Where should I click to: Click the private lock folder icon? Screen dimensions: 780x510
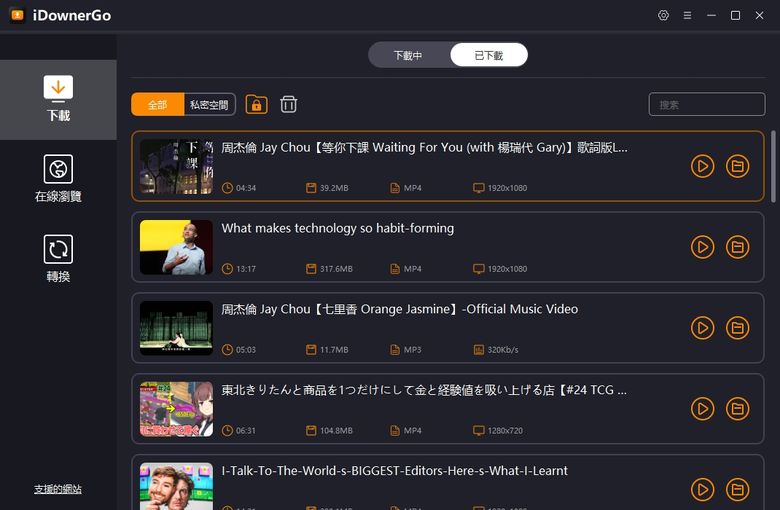click(x=256, y=104)
